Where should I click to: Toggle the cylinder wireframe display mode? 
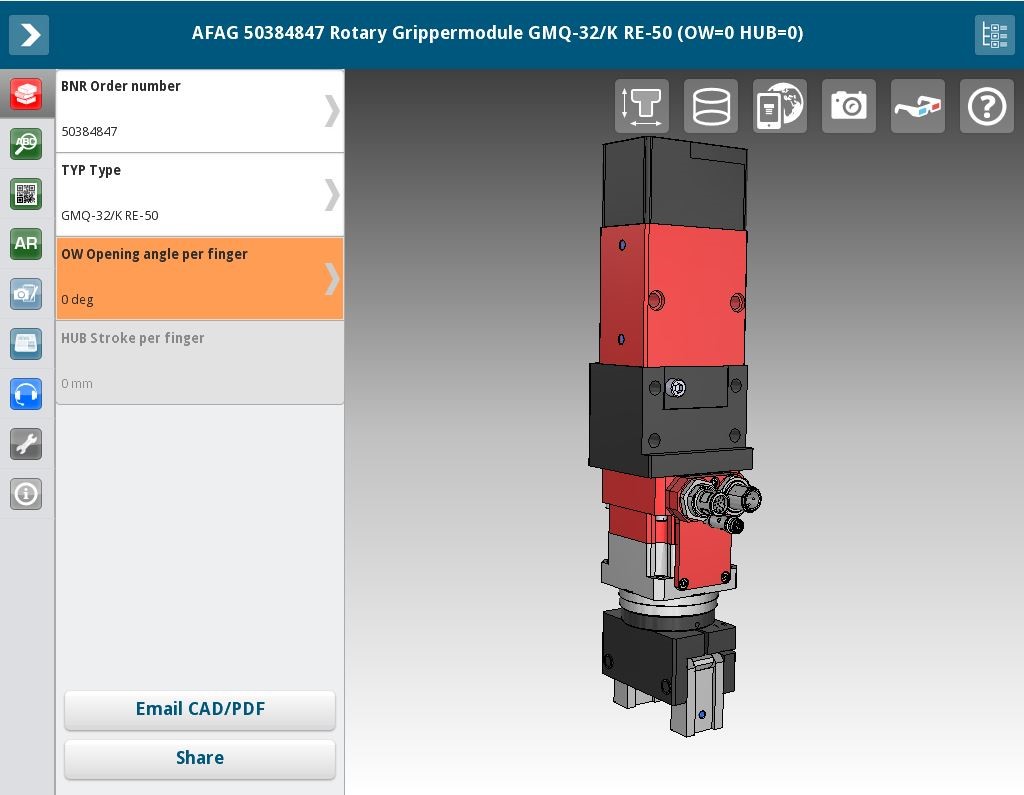click(711, 106)
